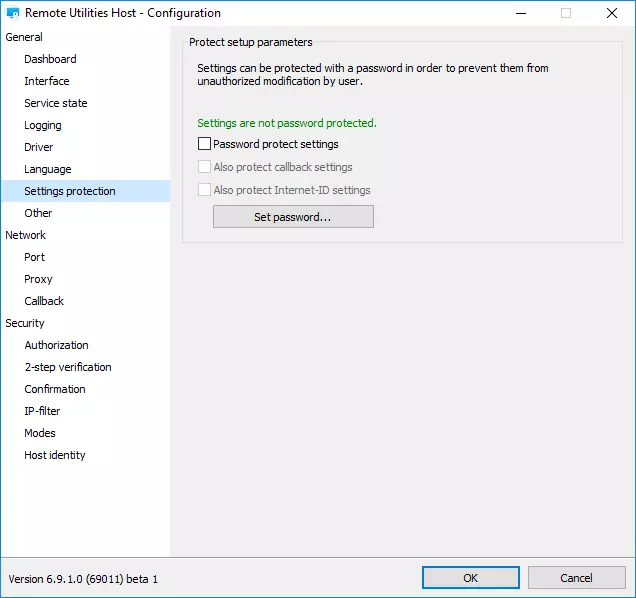Click the Remote Utilities app icon in title bar
This screenshot has width=636, height=598.
click(13, 13)
